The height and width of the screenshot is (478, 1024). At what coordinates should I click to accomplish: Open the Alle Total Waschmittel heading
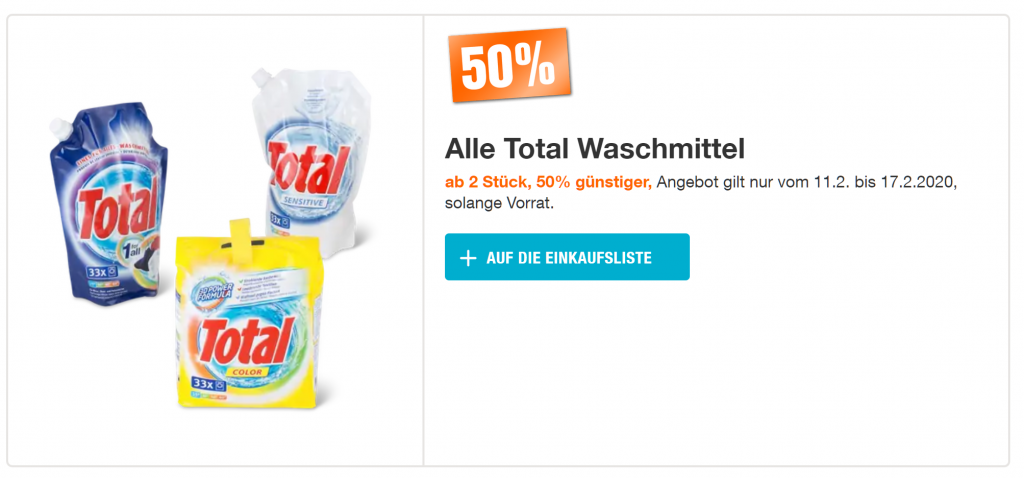[x=595, y=150]
